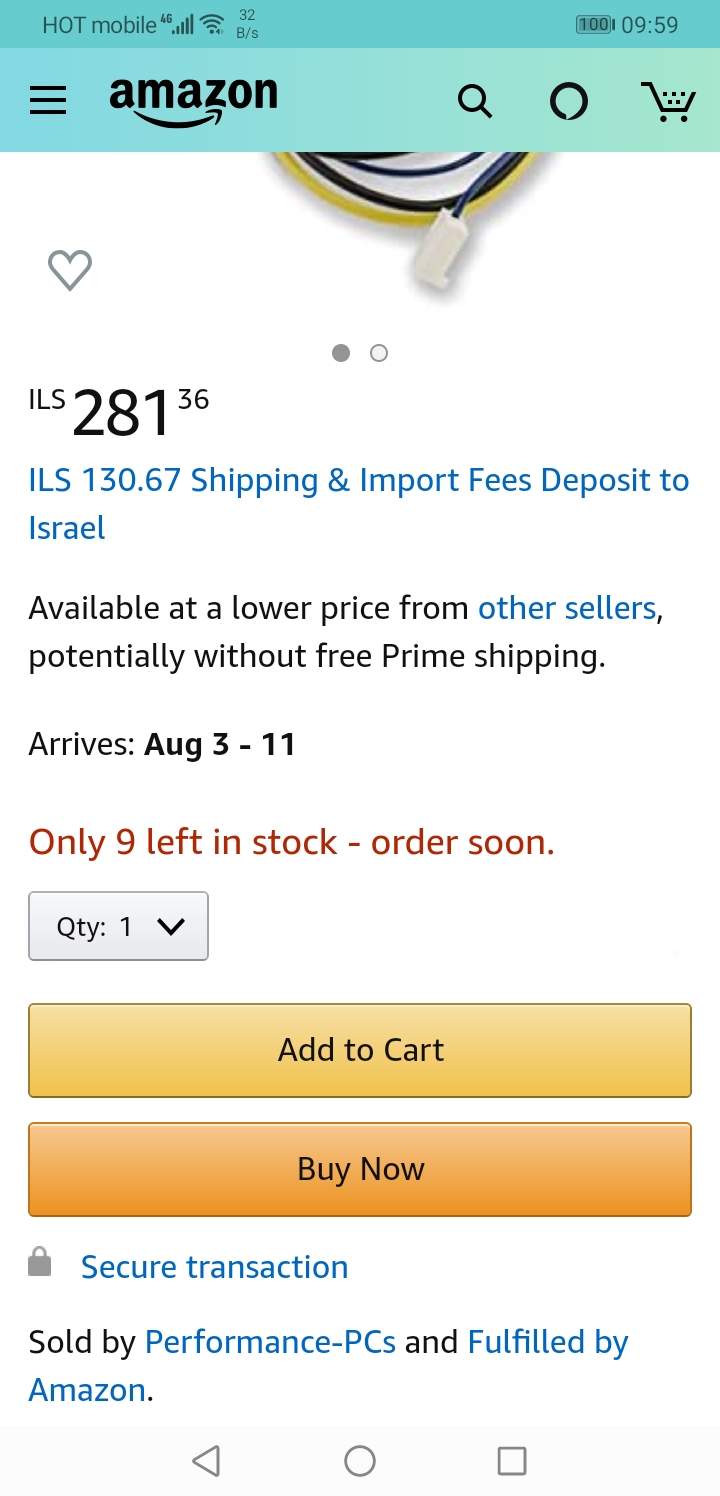View other sellers offers link
This screenshot has width=720, height=1496.
click(x=567, y=608)
